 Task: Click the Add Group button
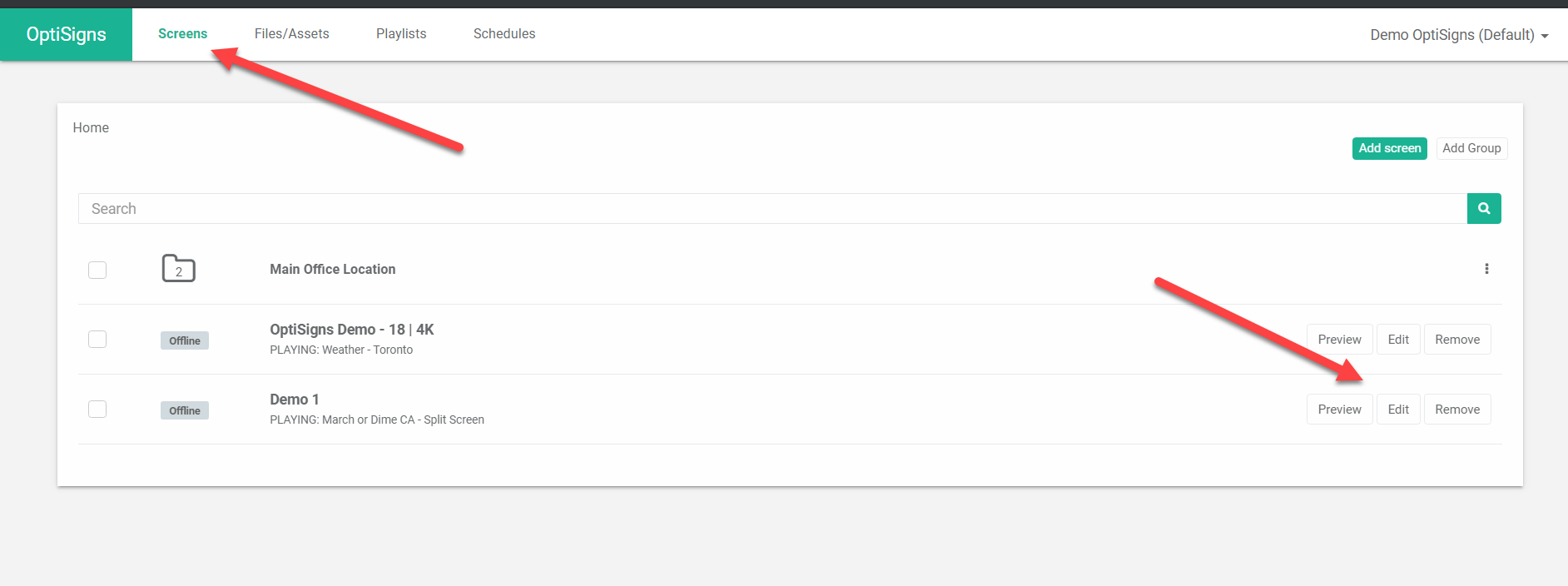1471,148
